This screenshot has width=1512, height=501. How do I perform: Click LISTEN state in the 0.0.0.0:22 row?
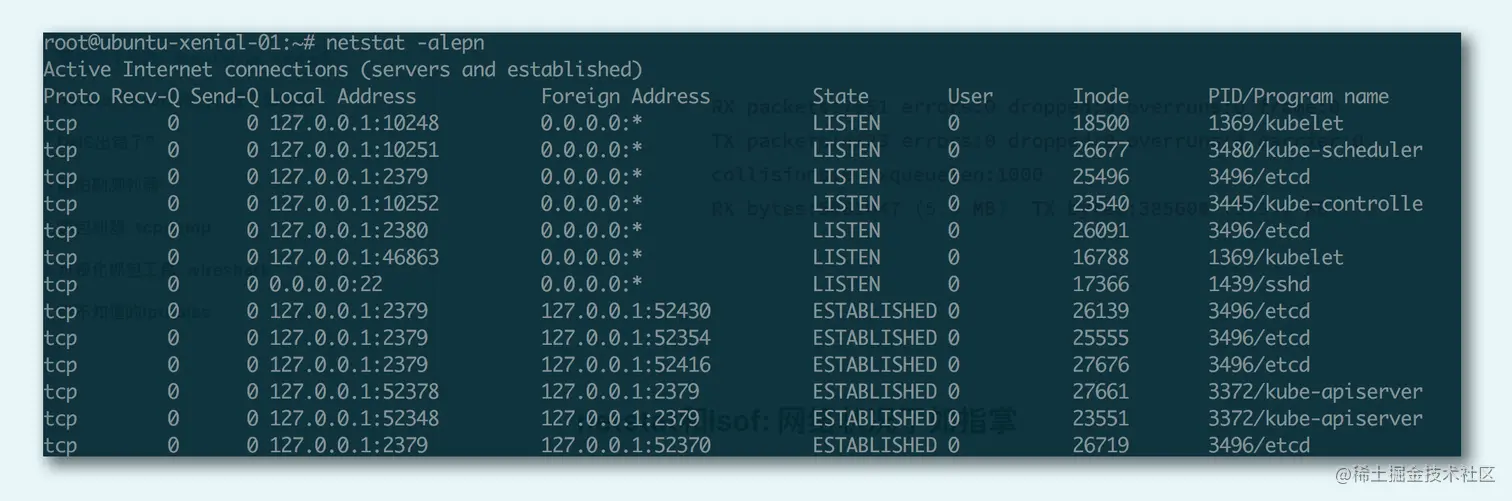[847, 285]
